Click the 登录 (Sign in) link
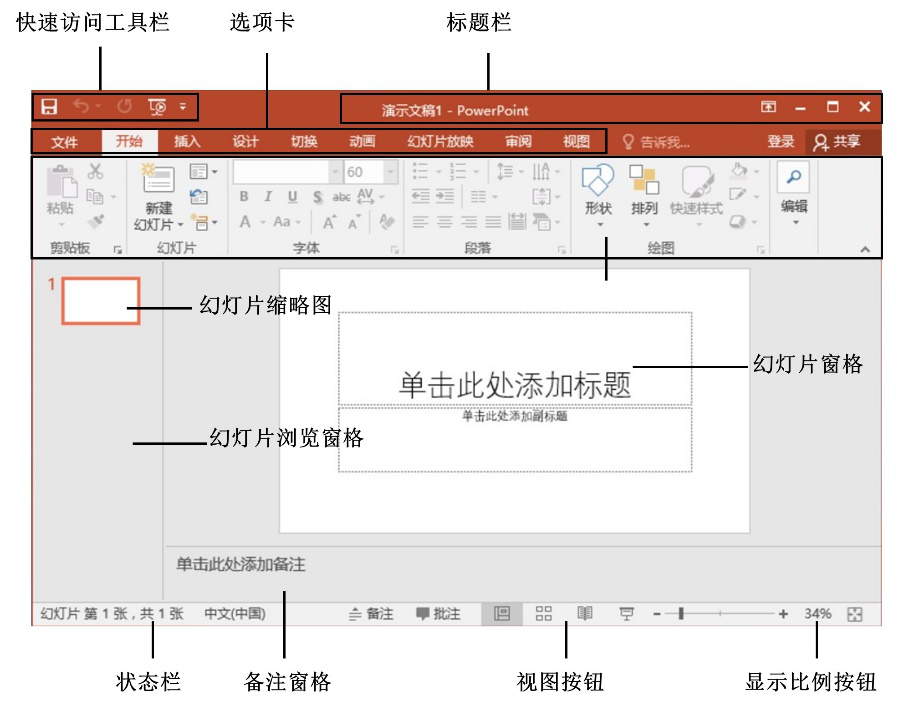The width and height of the screenshot is (899, 706). (x=781, y=142)
